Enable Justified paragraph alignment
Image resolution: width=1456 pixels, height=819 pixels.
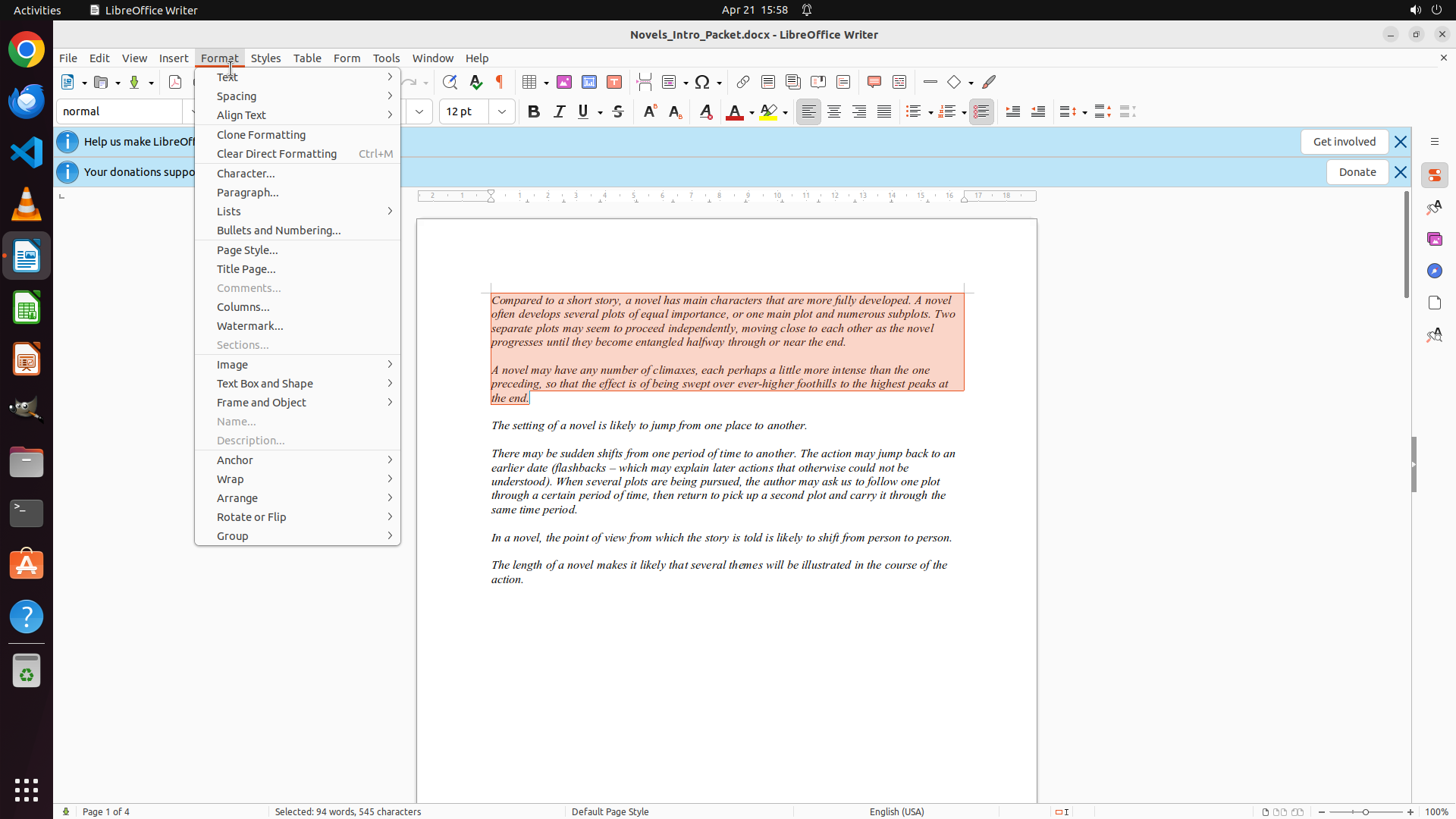pos(884,111)
